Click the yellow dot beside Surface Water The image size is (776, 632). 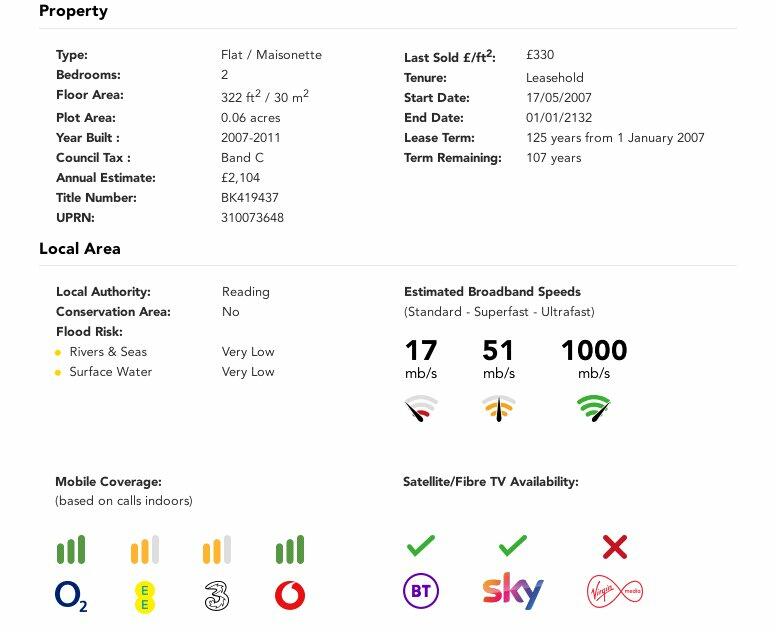point(59,373)
